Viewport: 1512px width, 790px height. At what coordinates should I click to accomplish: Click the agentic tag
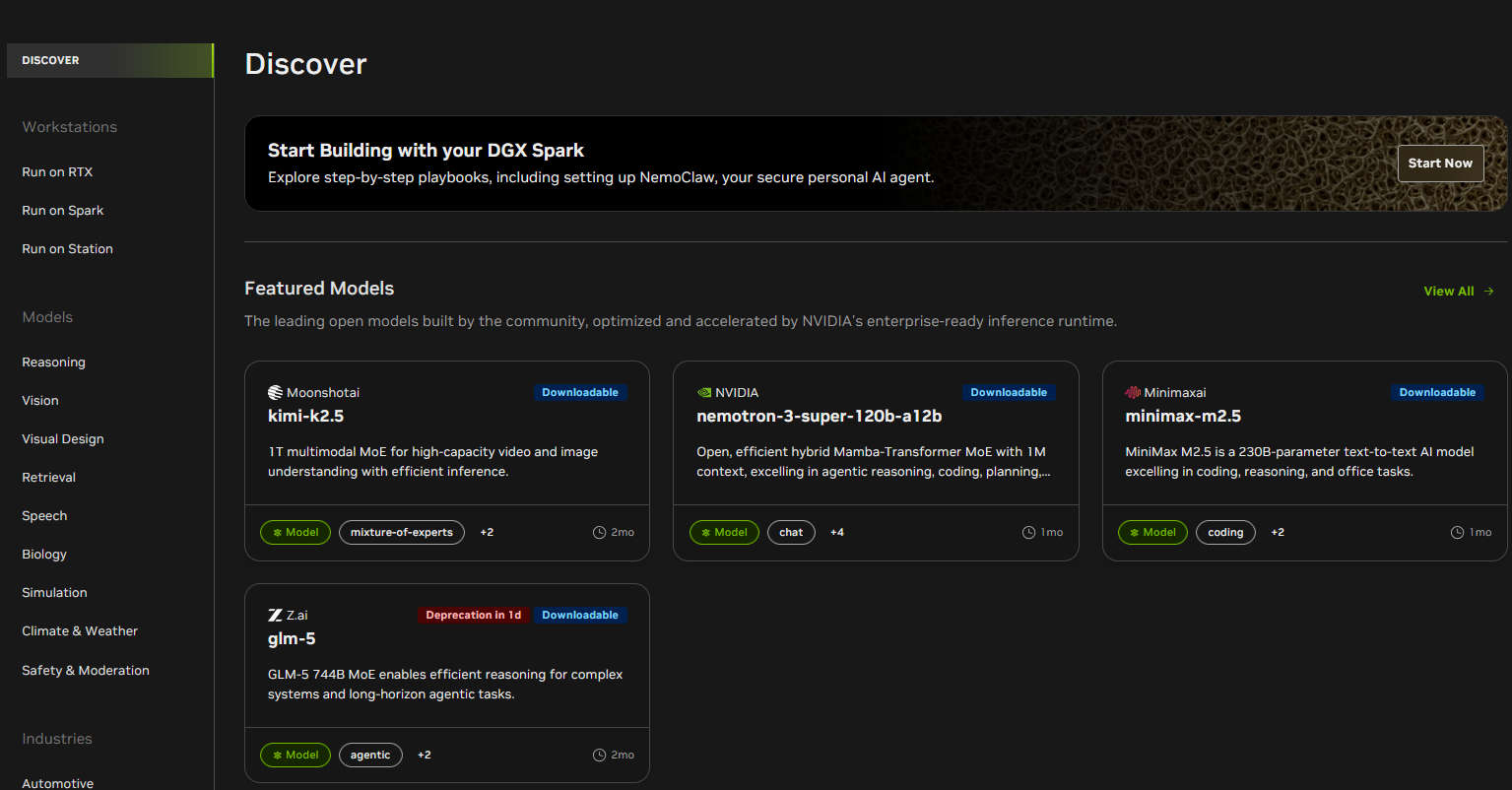click(x=370, y=756)
